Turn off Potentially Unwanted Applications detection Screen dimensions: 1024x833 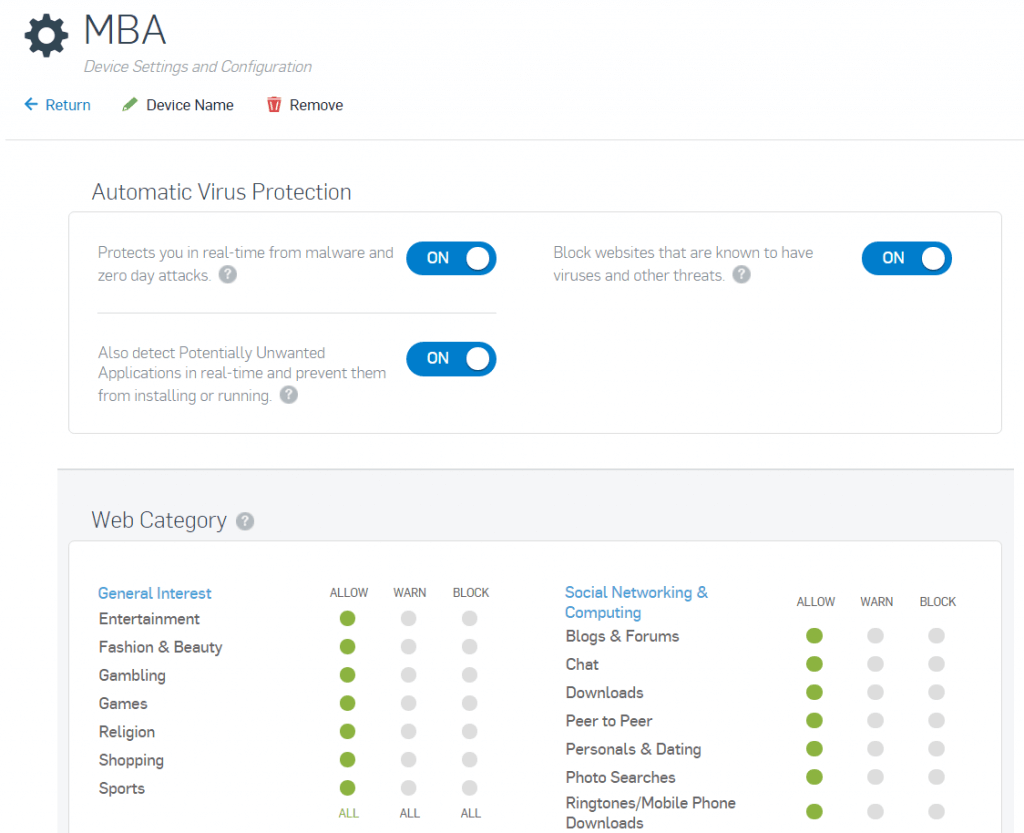tap(451, 358)
